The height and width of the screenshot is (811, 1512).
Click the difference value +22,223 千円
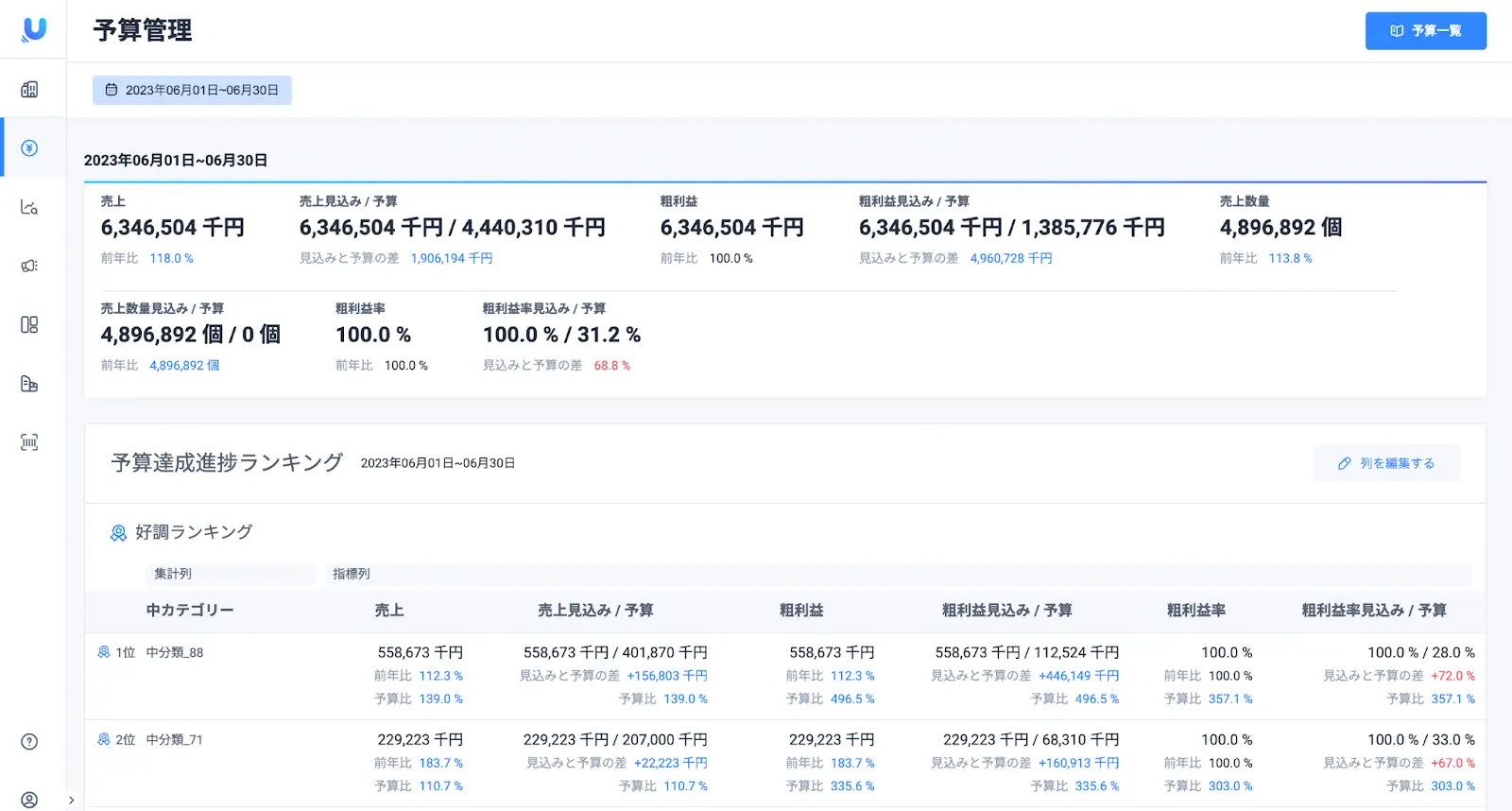(671, 763)
